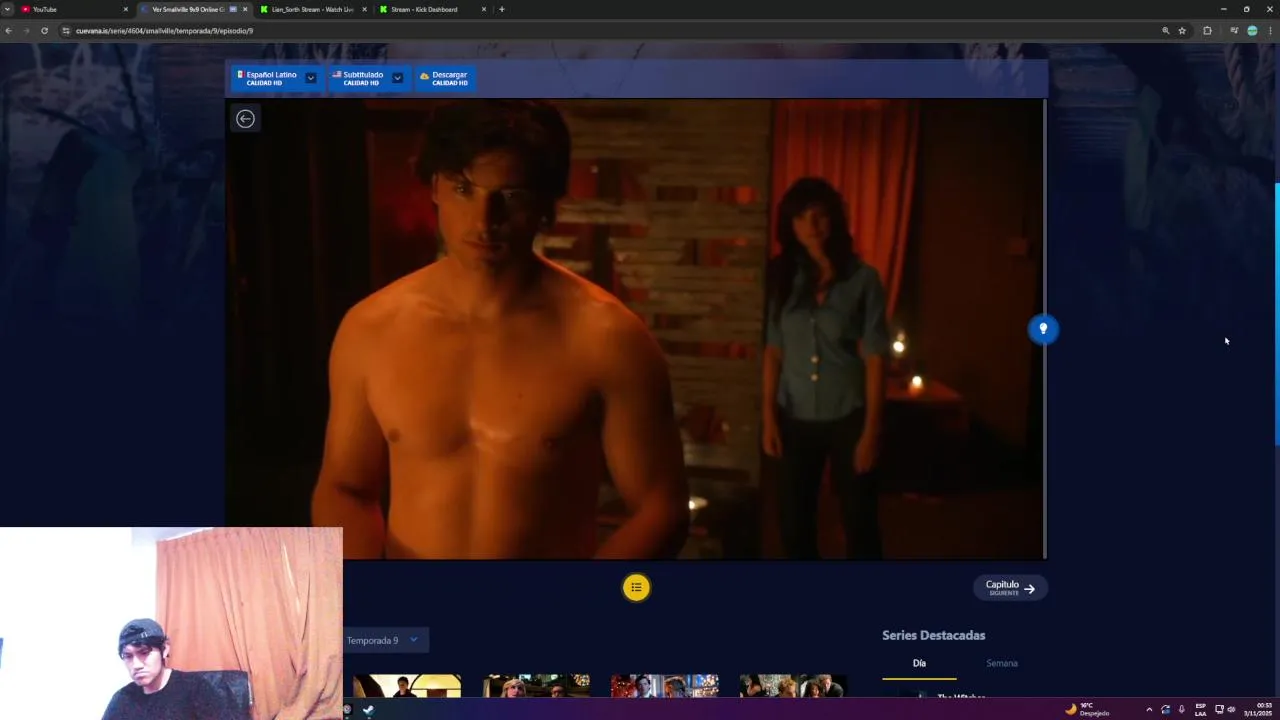Open the browser extensions puzzle icon
Screen dimensions: 1280x720
tap(1207, 31)
